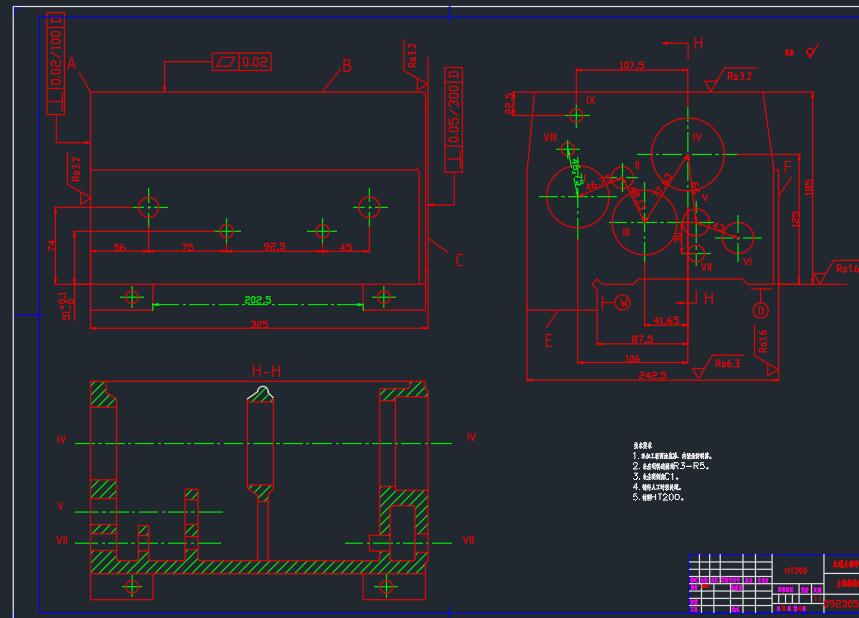Screen dimensions: 859x618
Task: Select technical note 5 containing HT200
Action: point(659,497)
